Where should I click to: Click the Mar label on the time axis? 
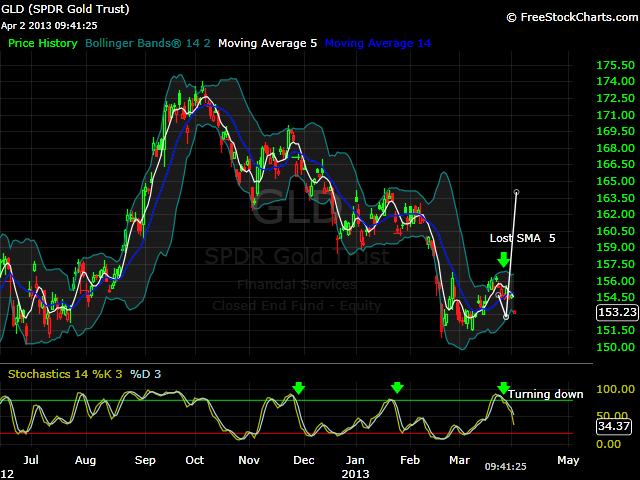pos(460,460)
